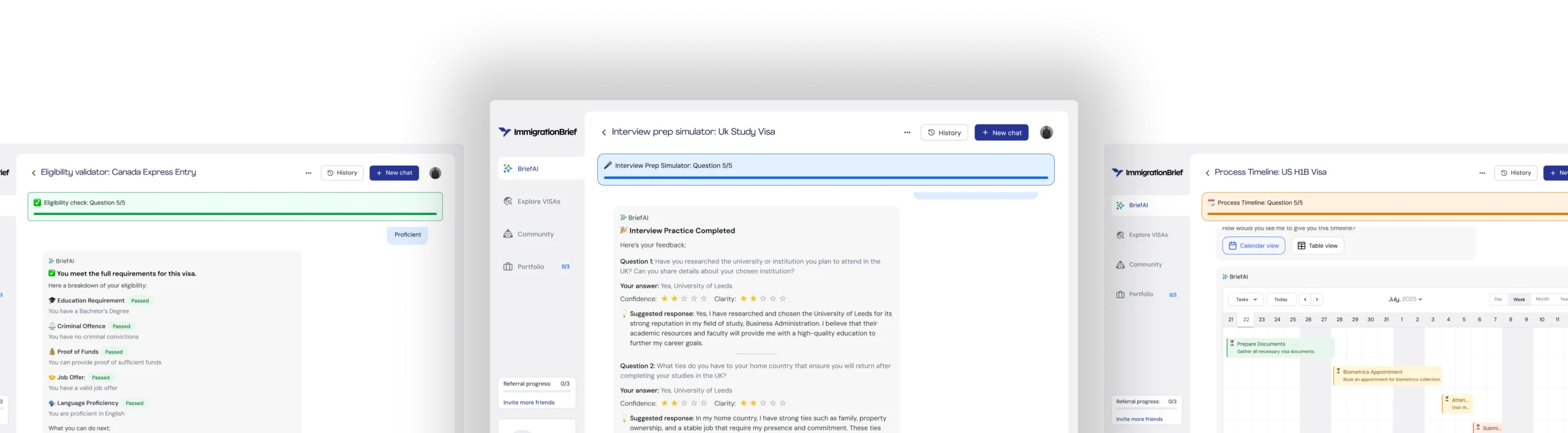
Task: Click Invite more friends in Process Timeline sidebar
Action: (x=1139, y=419)
